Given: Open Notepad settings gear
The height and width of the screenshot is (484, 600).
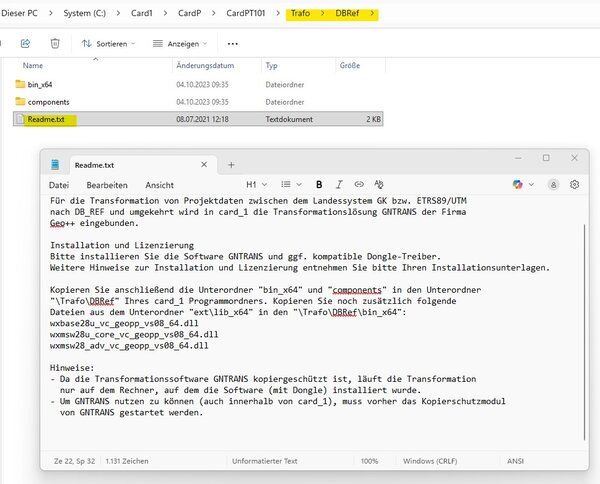Looking at the screenshot, I should point(574,185).
